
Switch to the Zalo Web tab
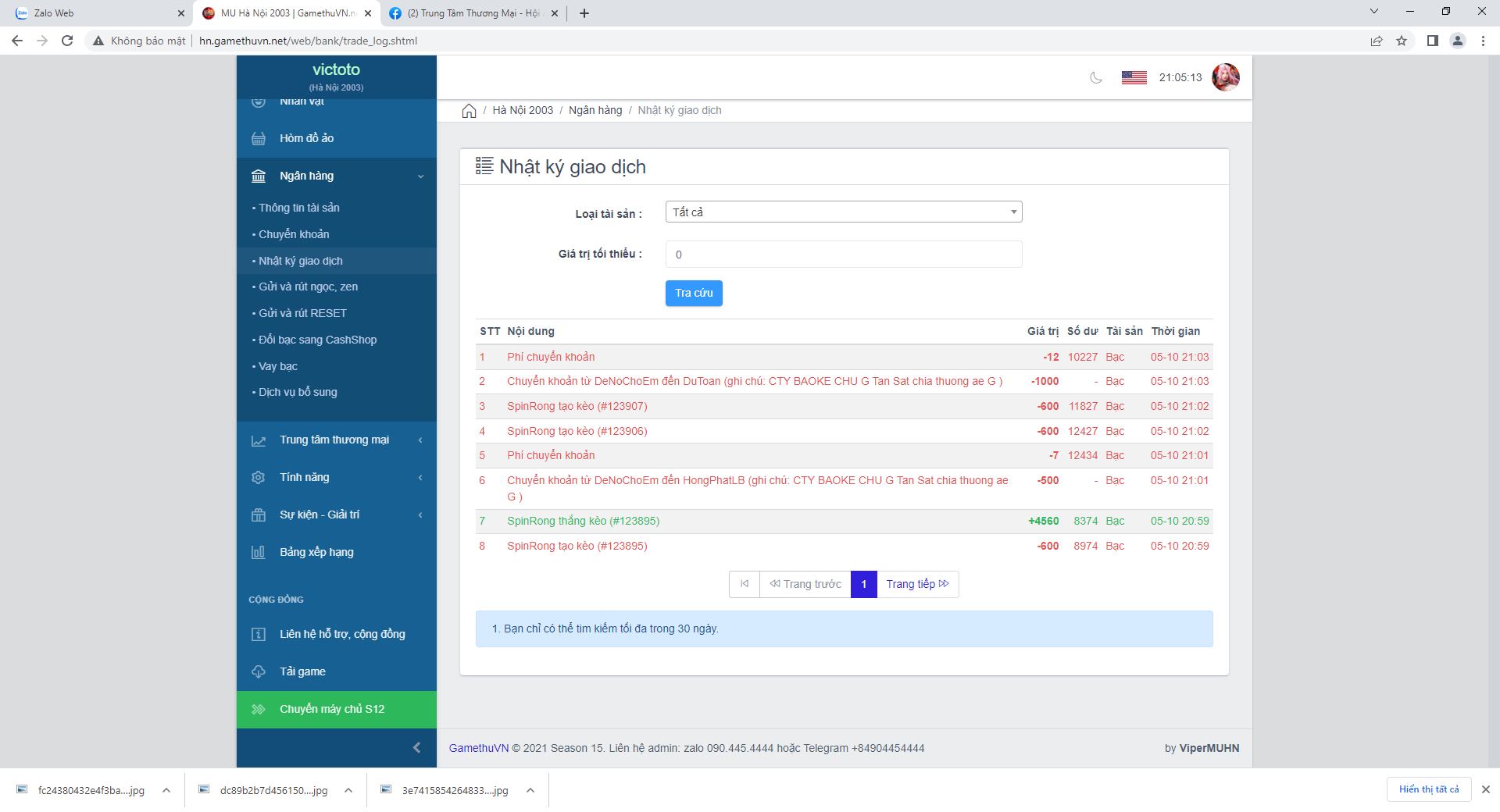pos(94,13)
